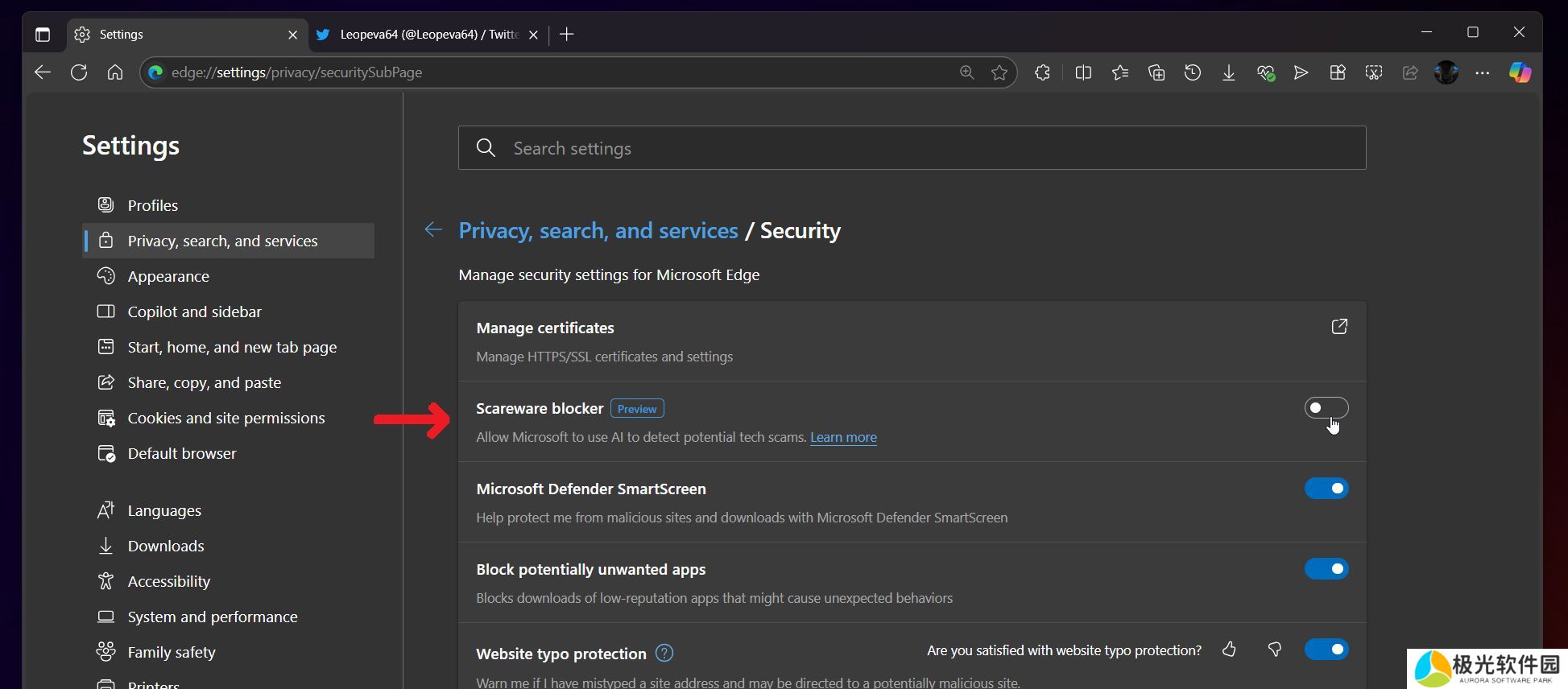Viewport: 1568px width, 689px height.
Task: Go to Privacy, search, and services breadcrumb
Action: pos(598,231)
